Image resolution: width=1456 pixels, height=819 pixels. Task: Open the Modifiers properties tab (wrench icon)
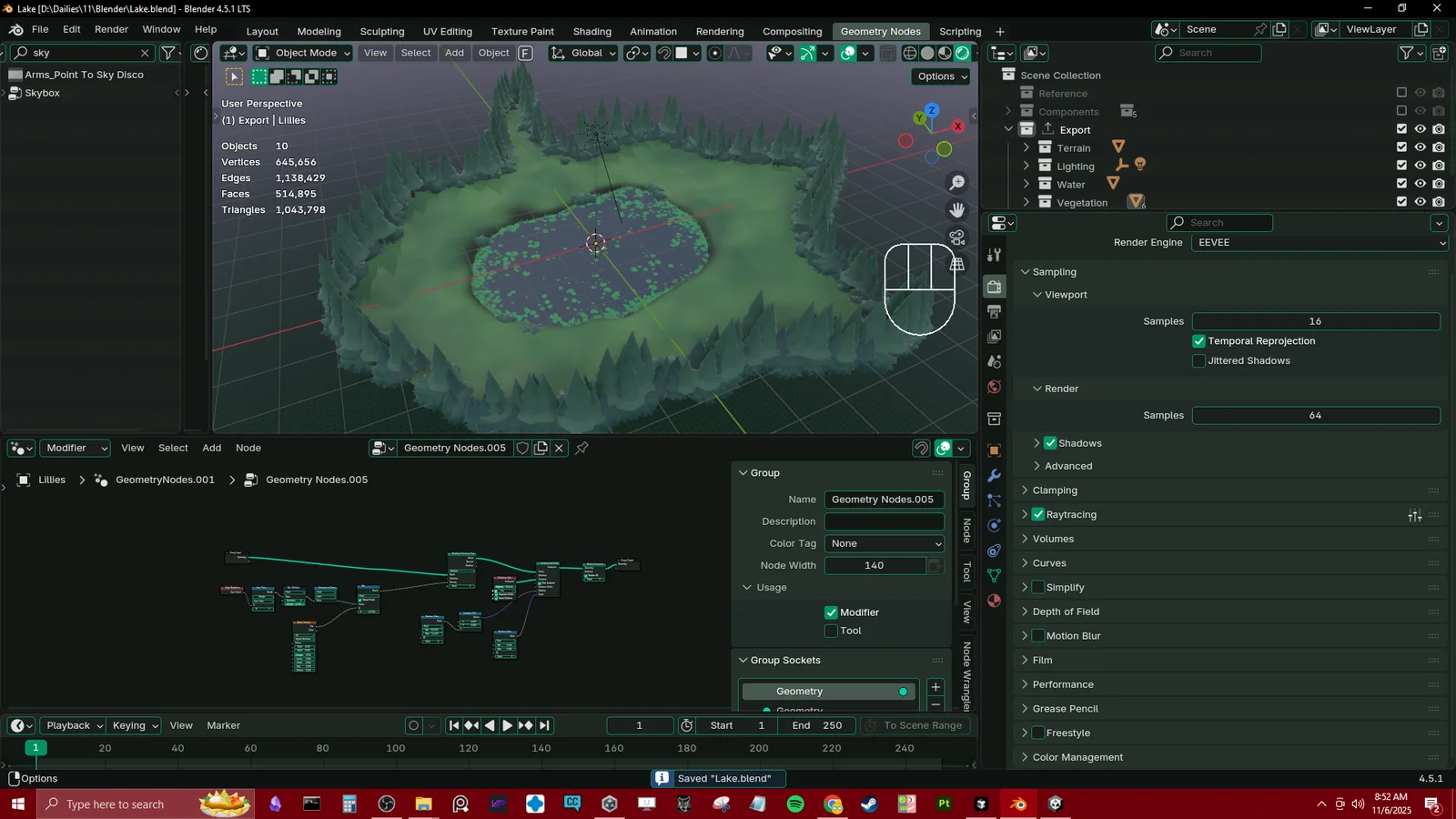pyautogui.click(x=994, y=476)
